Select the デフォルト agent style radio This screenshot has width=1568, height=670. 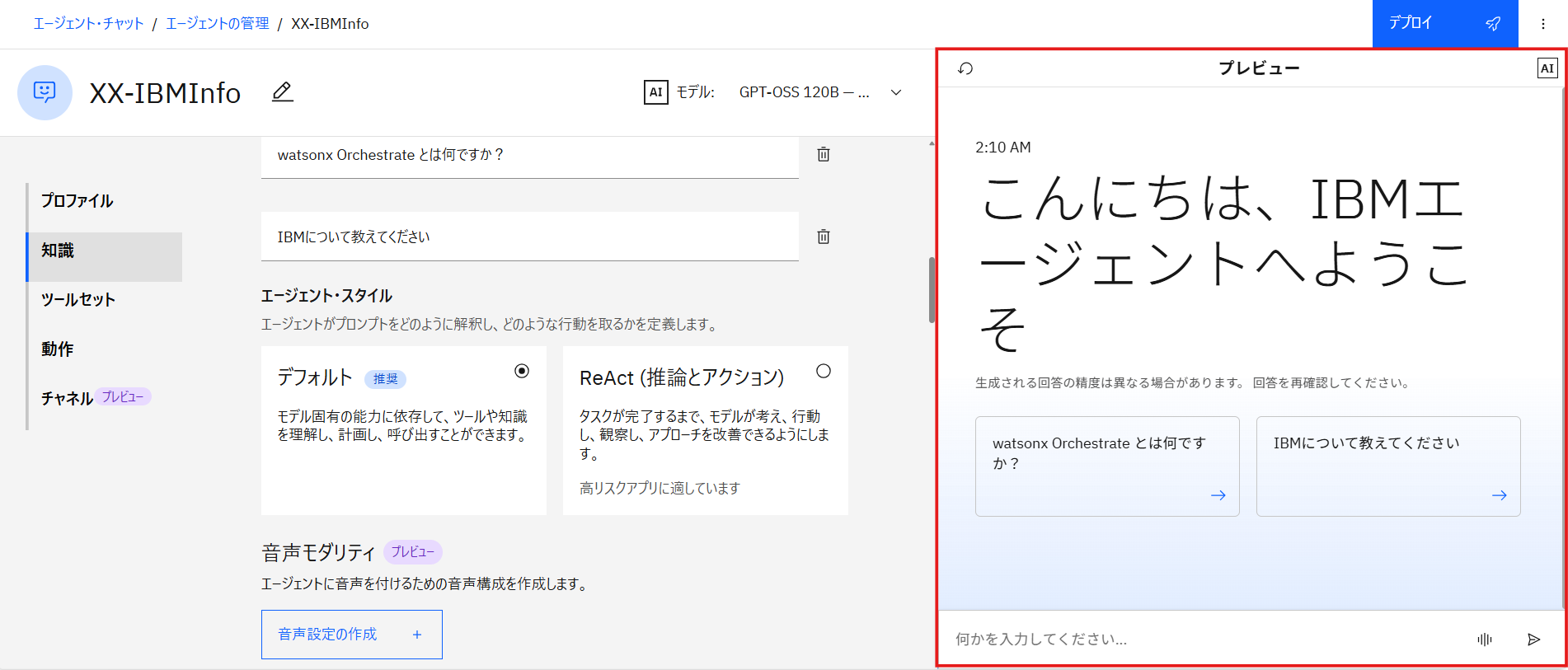click(521, 371)
